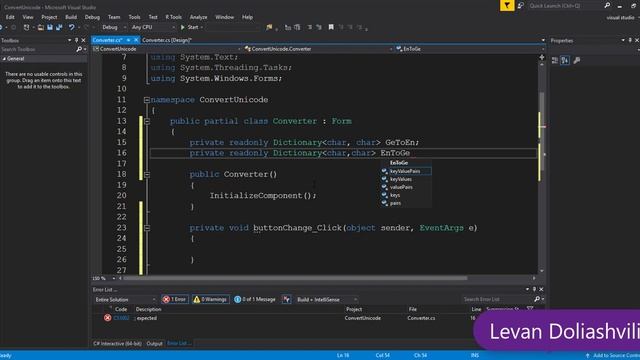
Task: Switch to the Converter.cs [Design] tab
Action: pos(167,40)
